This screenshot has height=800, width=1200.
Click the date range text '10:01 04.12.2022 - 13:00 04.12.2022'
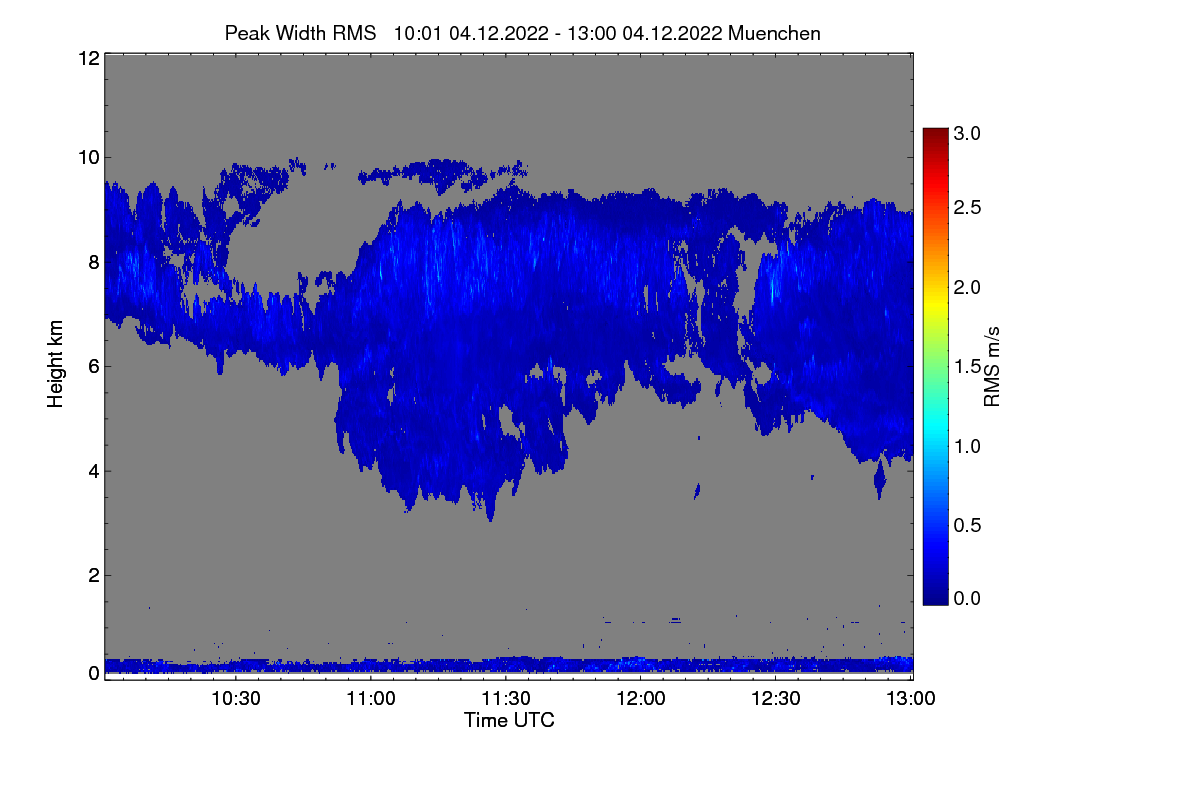(x=559, y=33)
